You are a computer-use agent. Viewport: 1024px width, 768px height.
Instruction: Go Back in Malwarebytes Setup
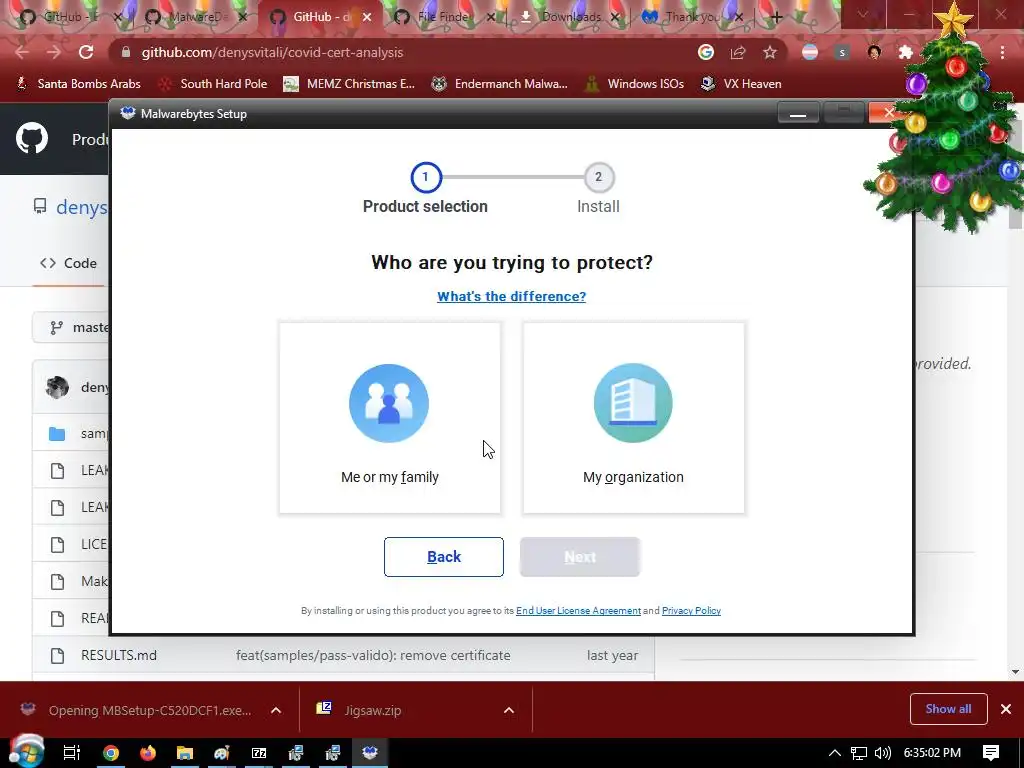tap(443, 557)
